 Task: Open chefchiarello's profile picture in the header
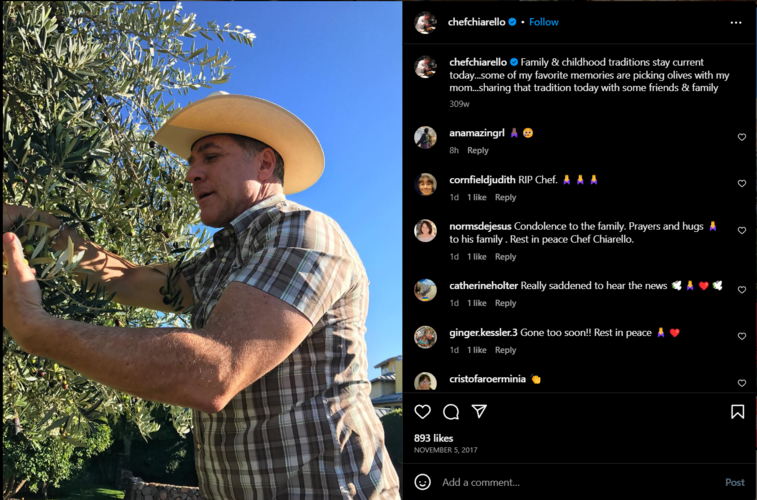point(426,22)
